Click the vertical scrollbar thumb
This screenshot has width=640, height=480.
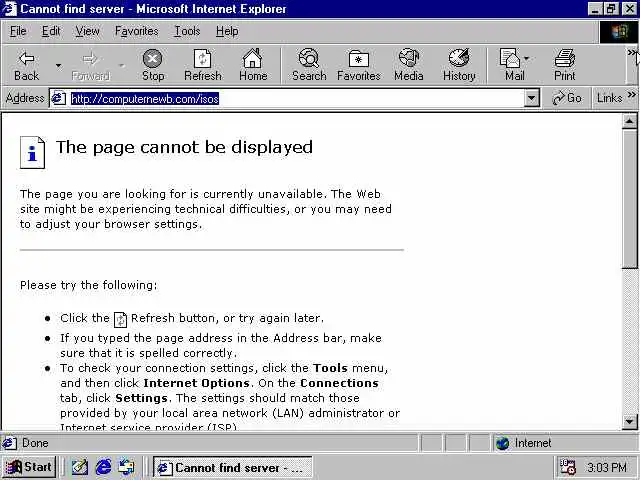[629, 199]
